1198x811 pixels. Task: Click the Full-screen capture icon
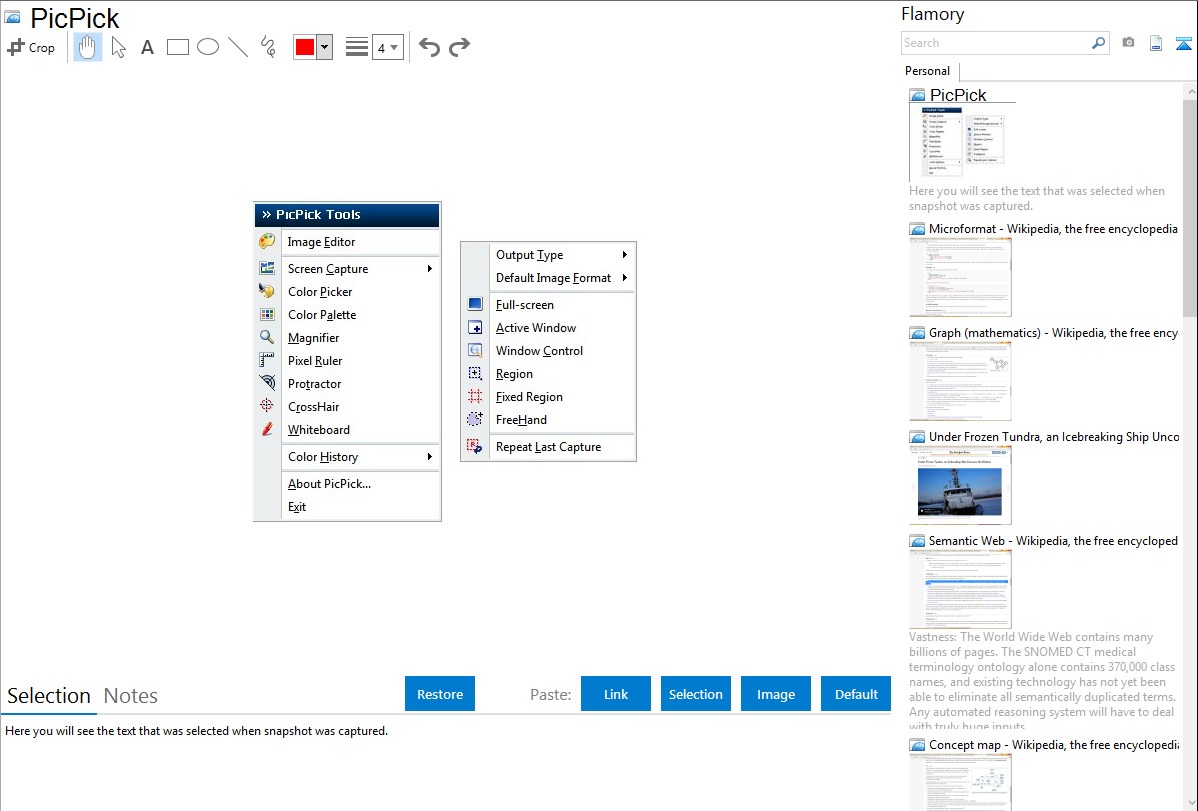tap(475, 304)
